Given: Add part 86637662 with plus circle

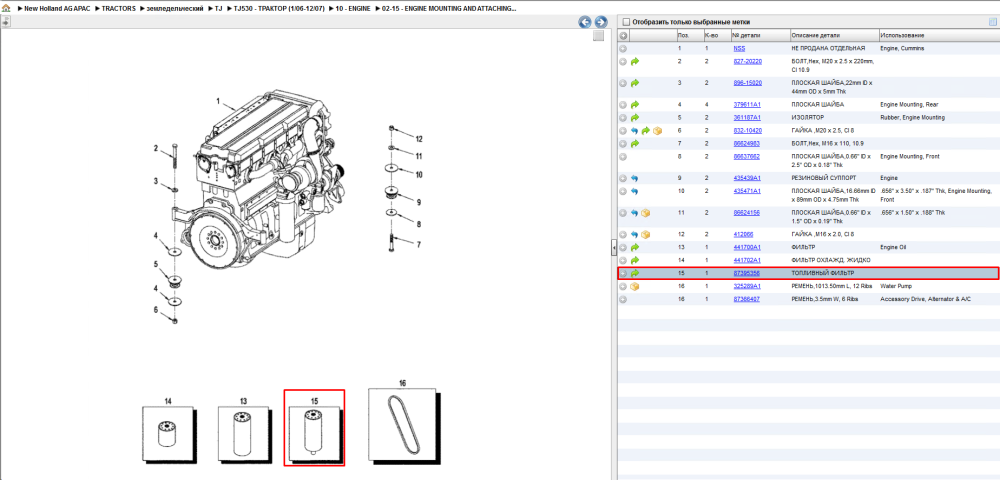Looking at the screenshot, I should point(623,156).
